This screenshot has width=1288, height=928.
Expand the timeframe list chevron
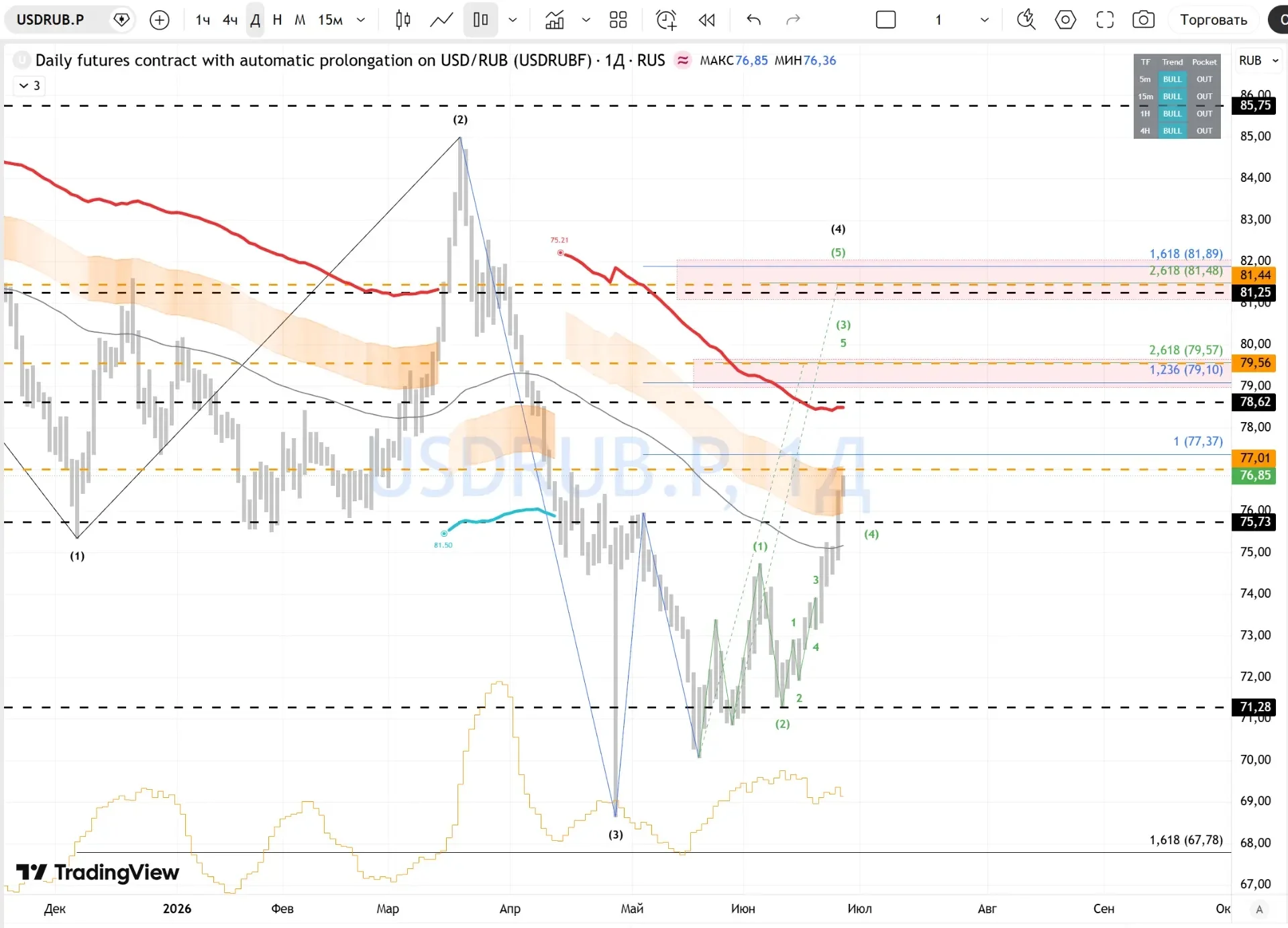click(x=361, y=20)
